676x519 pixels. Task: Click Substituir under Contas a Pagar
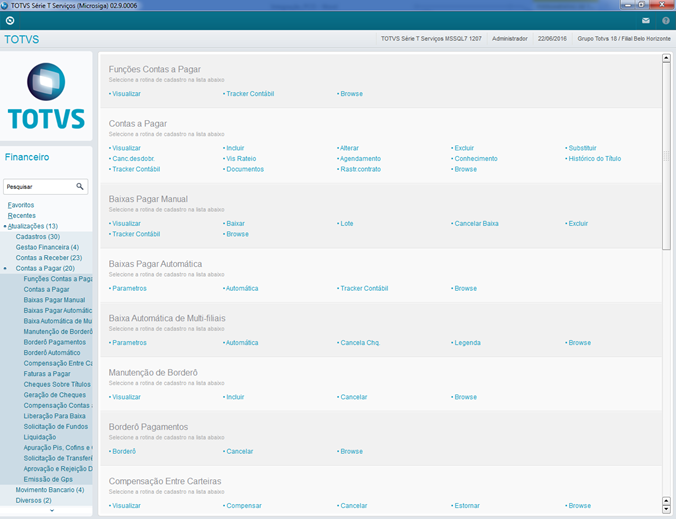582,148
